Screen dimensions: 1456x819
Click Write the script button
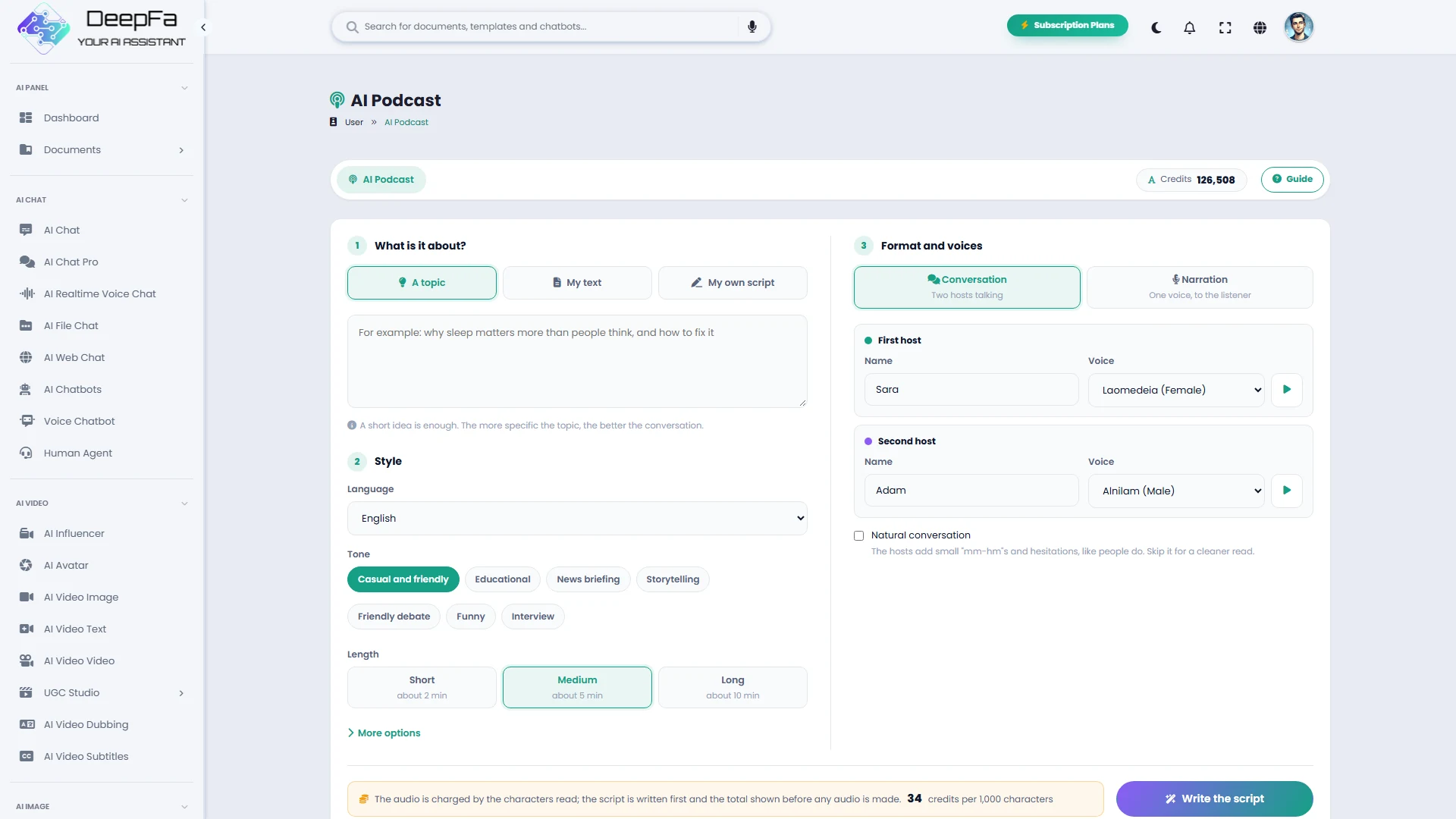(x=1214, y=799)
